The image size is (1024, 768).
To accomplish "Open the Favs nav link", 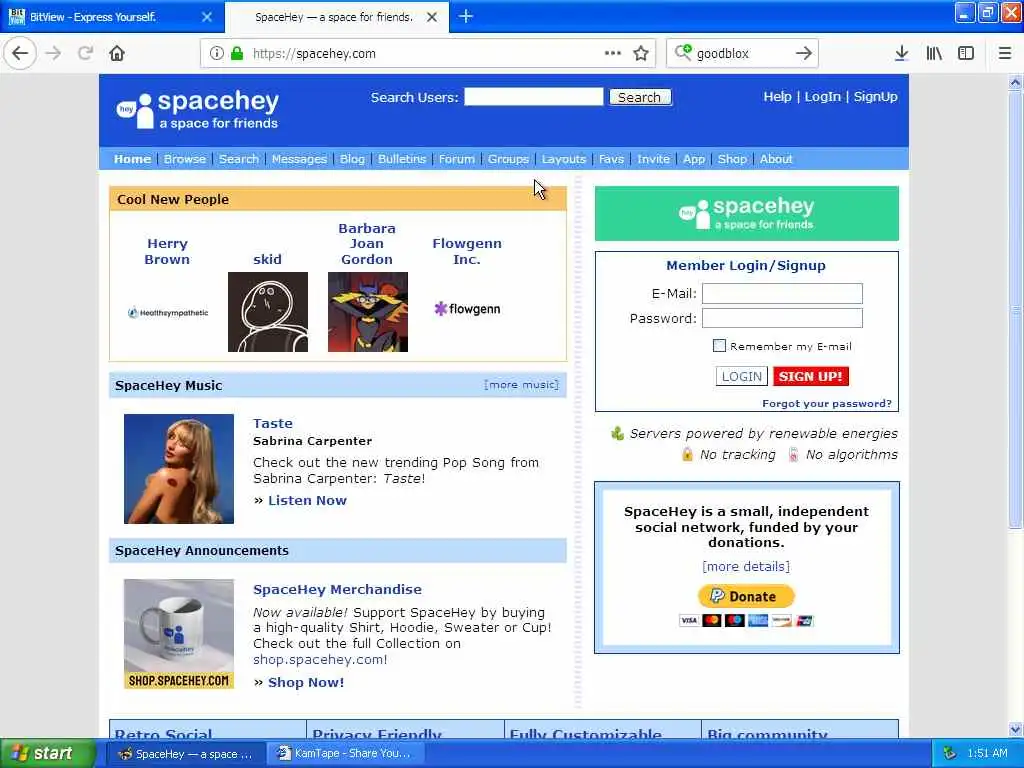I will tap(611, 159).
